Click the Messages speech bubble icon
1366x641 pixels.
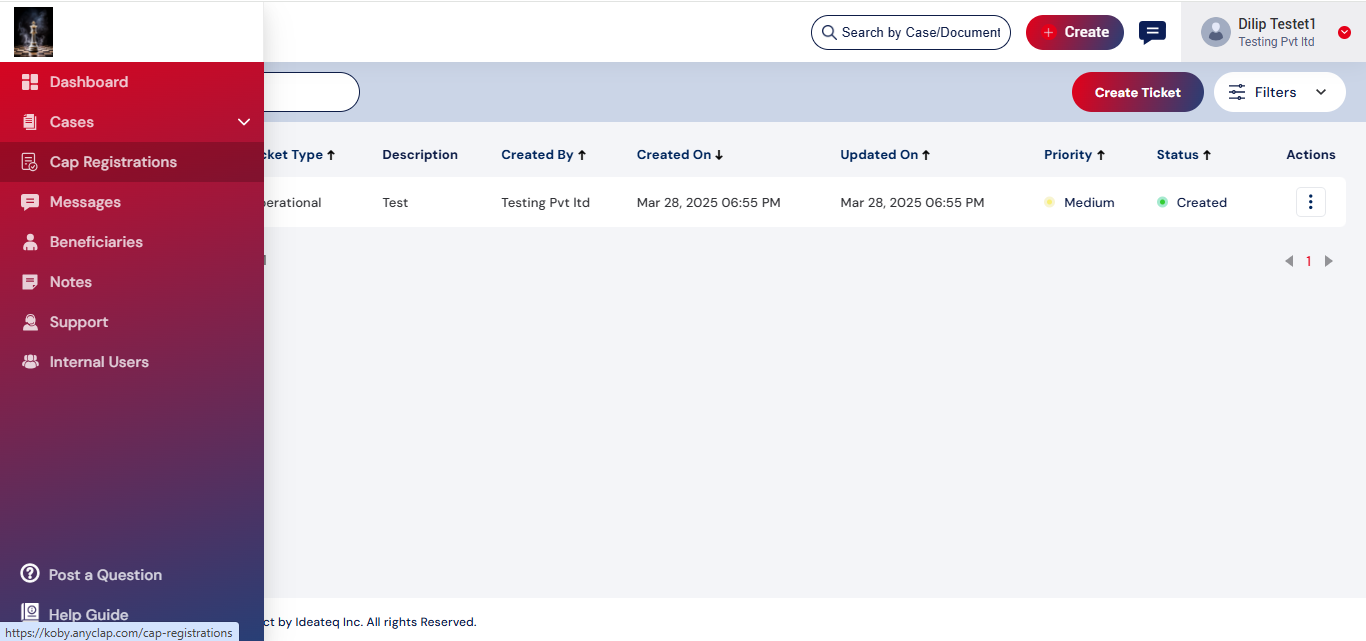(30, 202)
